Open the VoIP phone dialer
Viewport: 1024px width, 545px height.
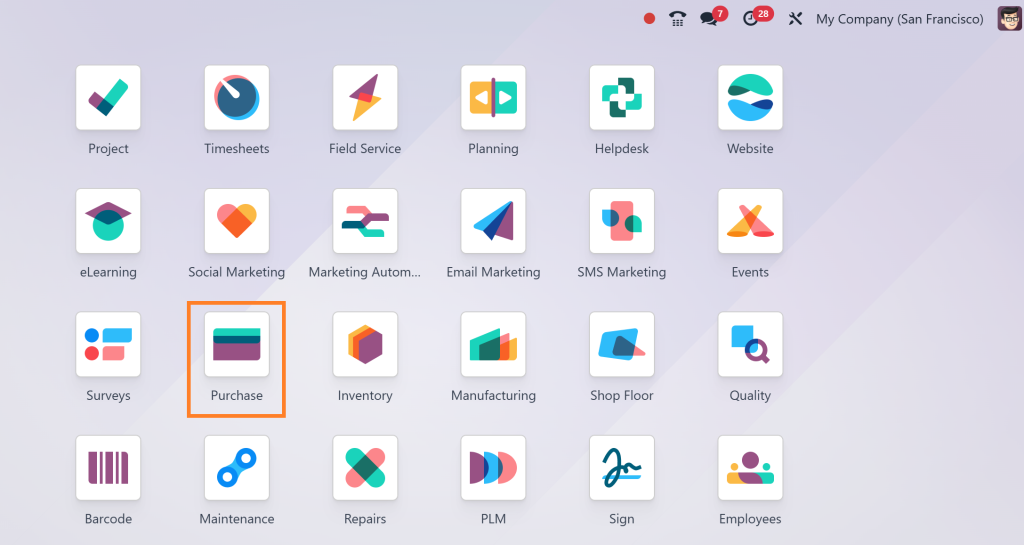(677, 19)
